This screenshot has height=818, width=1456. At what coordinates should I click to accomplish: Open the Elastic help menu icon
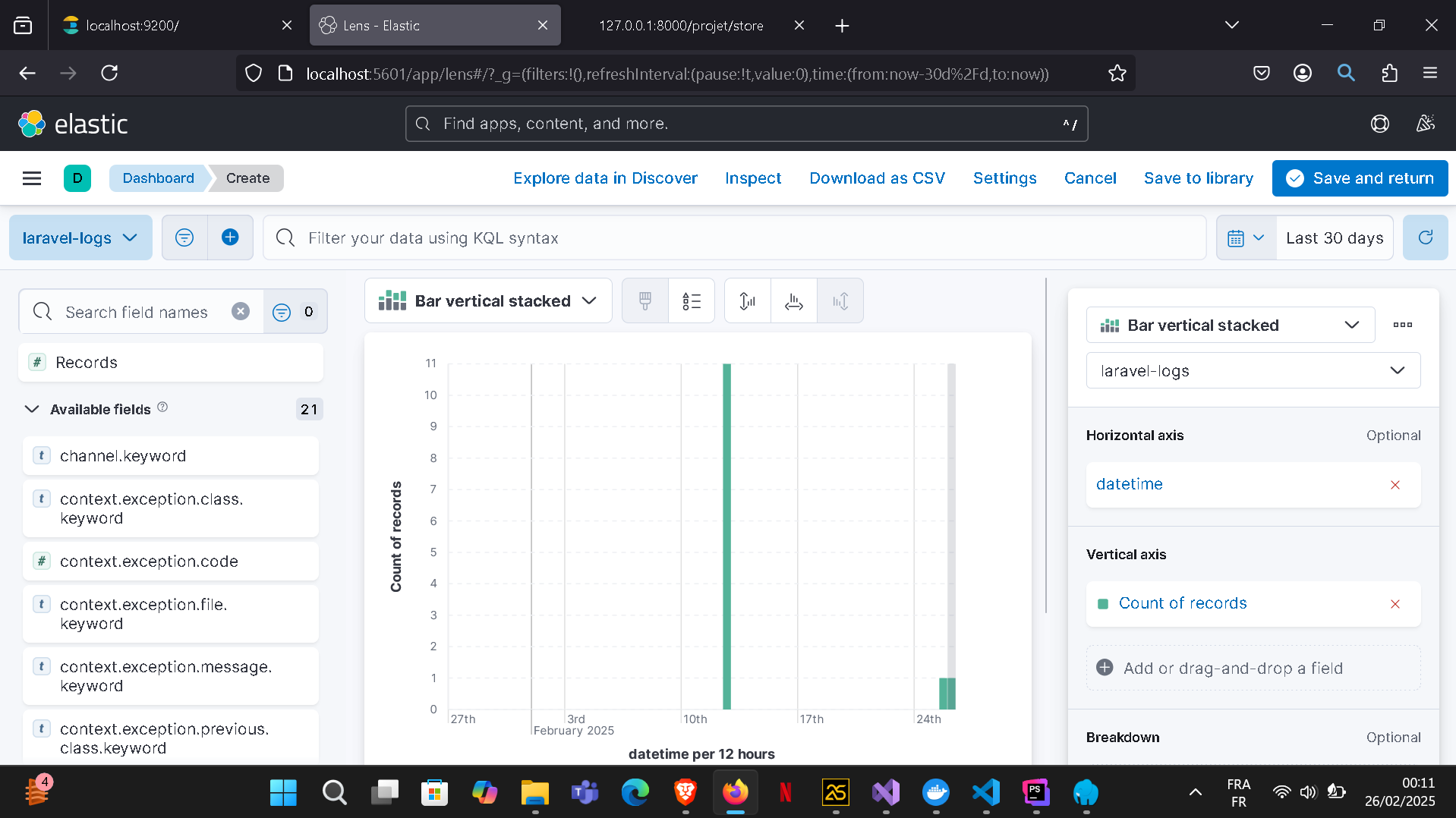pyautogui.click(x=1380, y=124)
